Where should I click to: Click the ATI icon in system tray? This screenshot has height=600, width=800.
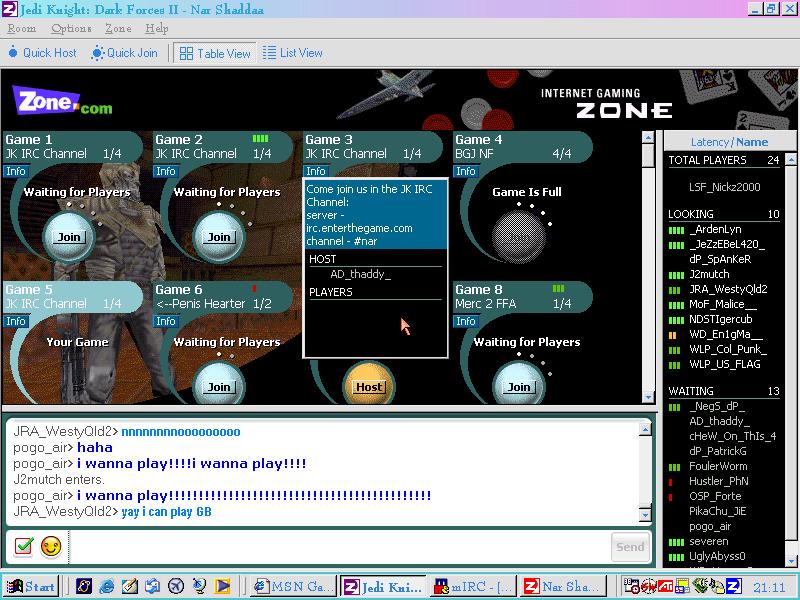click(x=664, y=587)
